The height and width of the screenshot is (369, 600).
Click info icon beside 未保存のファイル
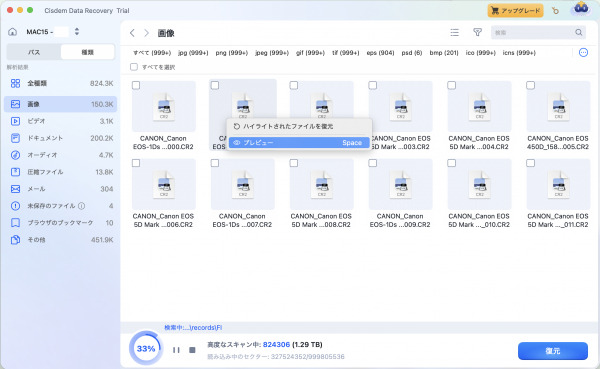click(82, 206)
